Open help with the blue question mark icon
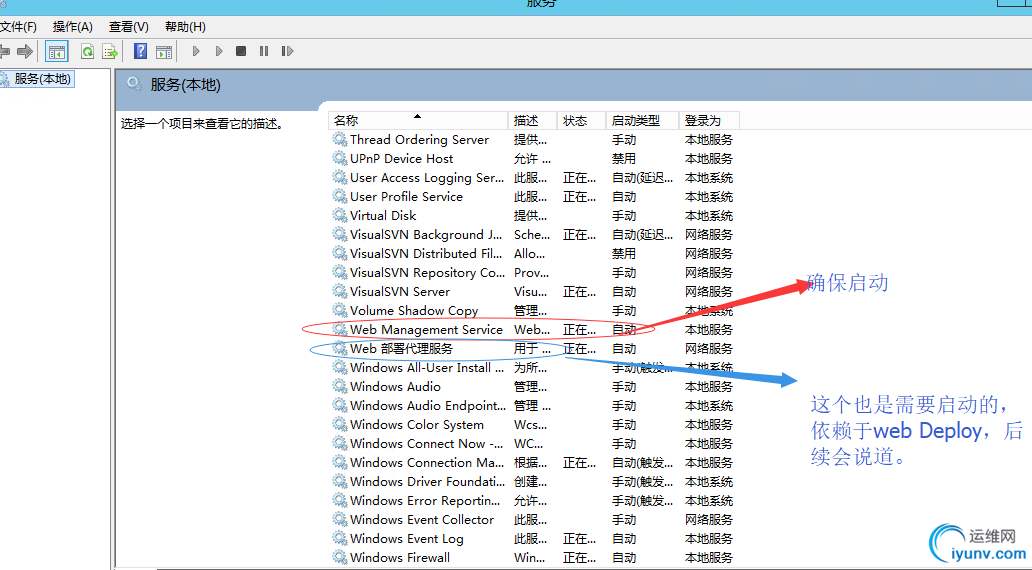The height and width of the screenshot is (570, 1032). click(x=140, y=51)
